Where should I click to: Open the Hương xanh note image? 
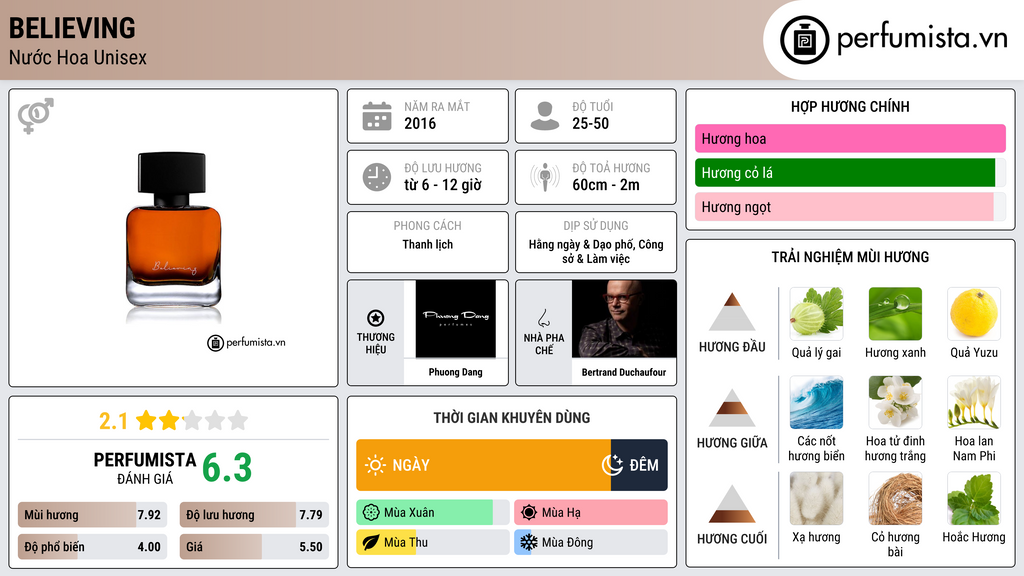point(895,313)
